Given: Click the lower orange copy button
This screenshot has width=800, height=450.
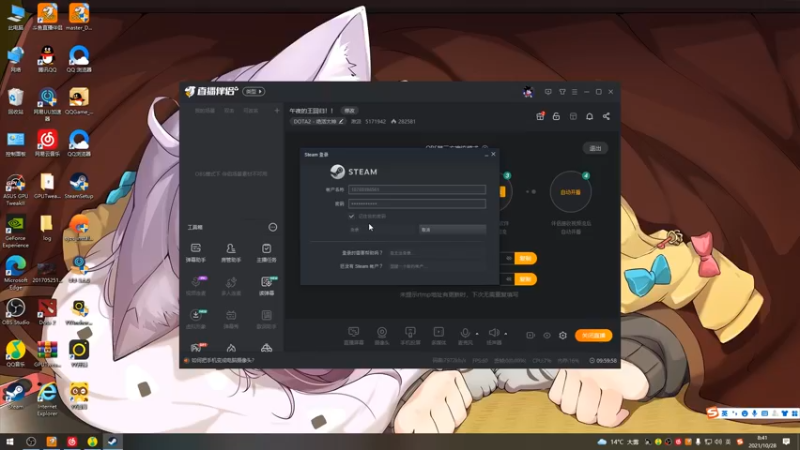Looking at the screenshot, I should (526, 279).
